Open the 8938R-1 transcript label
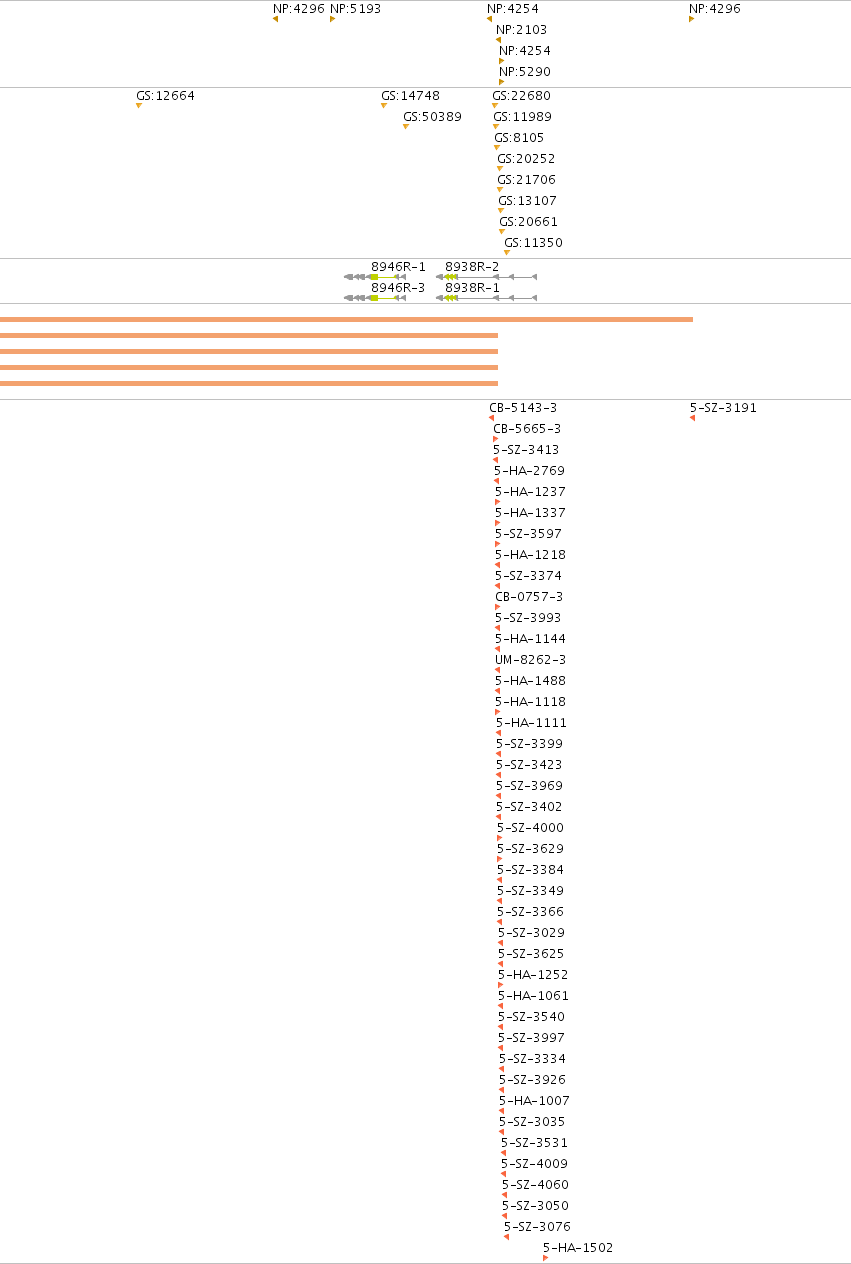Viewport: 851px width, 1264px height. point(472,287)
